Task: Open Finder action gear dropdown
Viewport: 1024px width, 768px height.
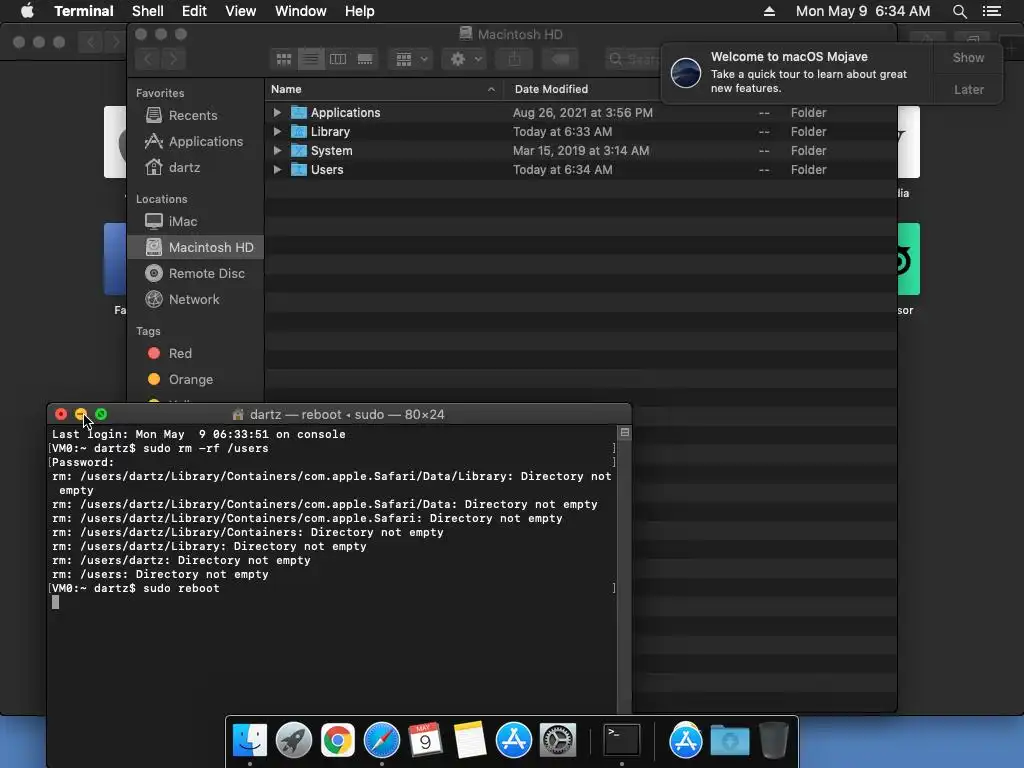Action: (464, 59)
